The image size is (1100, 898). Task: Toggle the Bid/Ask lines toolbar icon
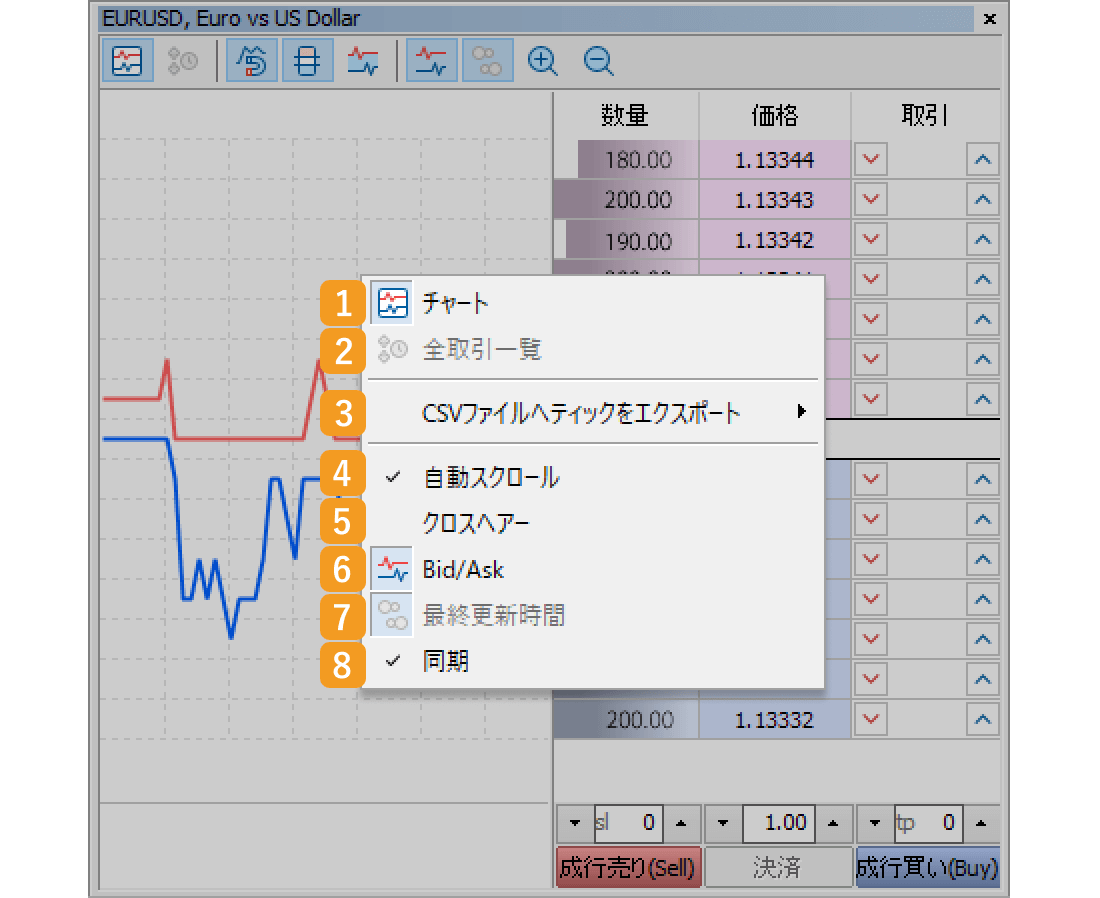tap(431, 61)
